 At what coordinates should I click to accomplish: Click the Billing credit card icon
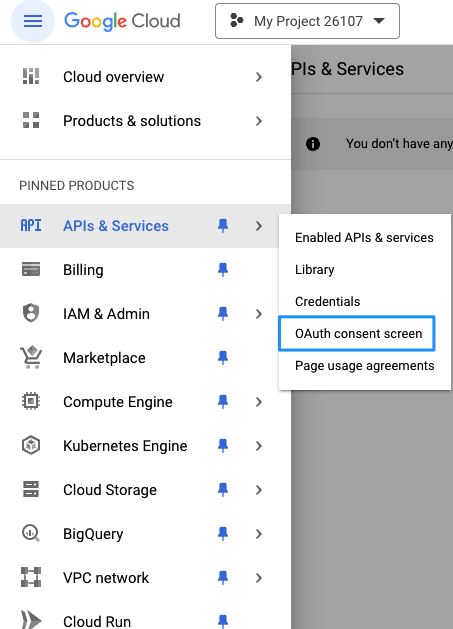coord(31,270)
